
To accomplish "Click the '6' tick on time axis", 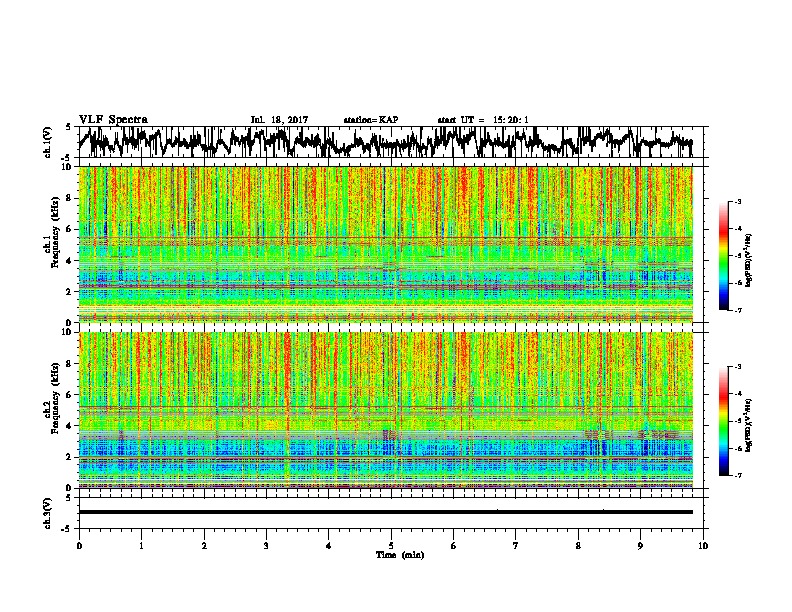I will point(454,546).
